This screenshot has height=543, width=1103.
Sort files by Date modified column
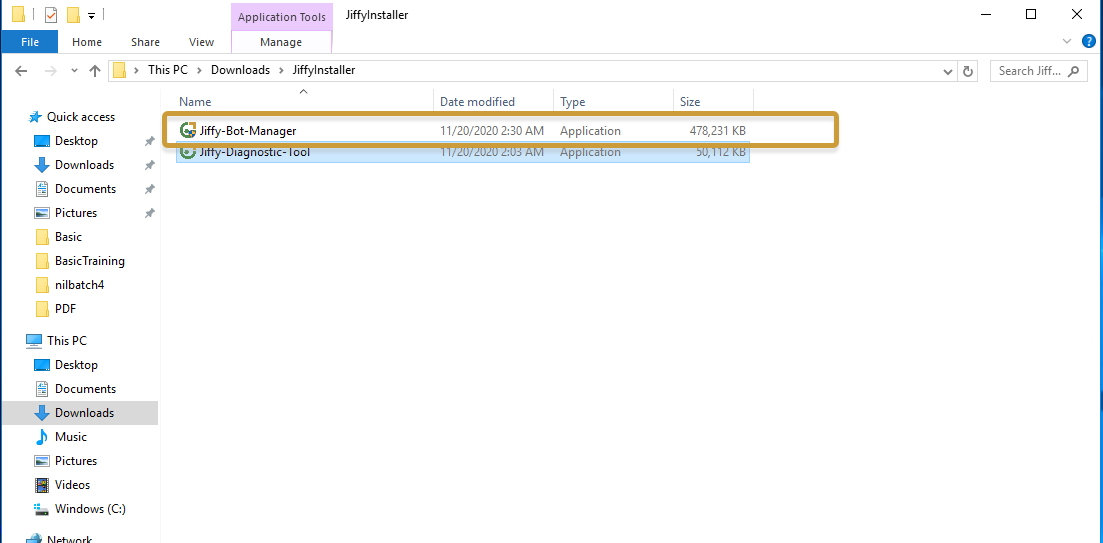click(x=477, y=102)
